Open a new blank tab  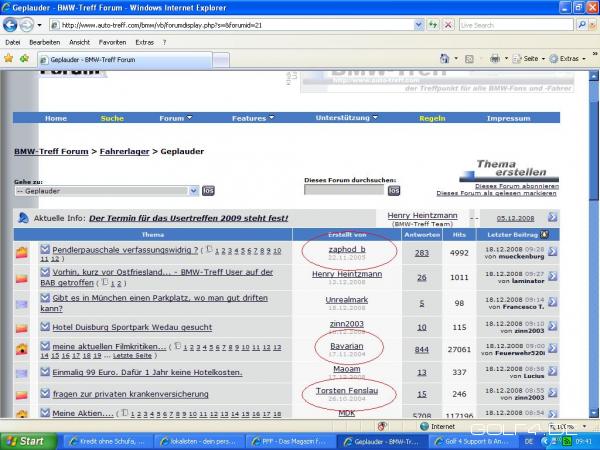221,60
